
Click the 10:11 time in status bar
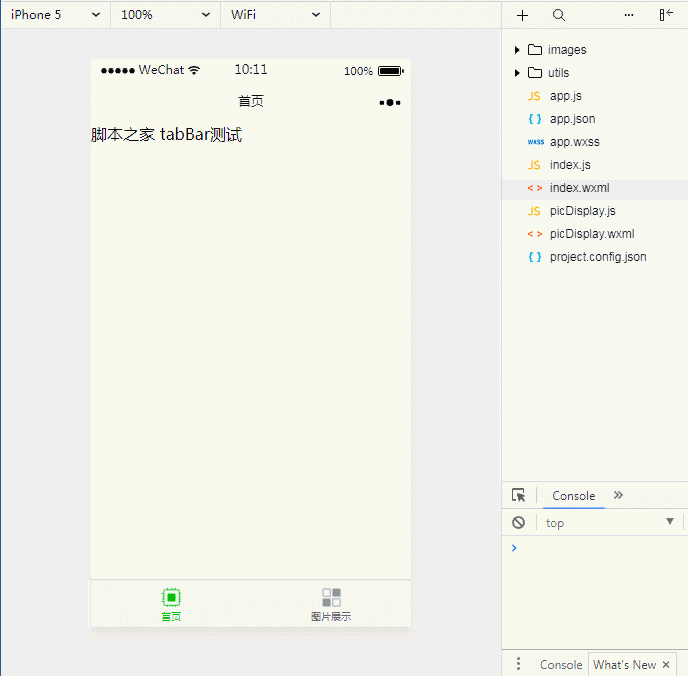click(251, 70)
